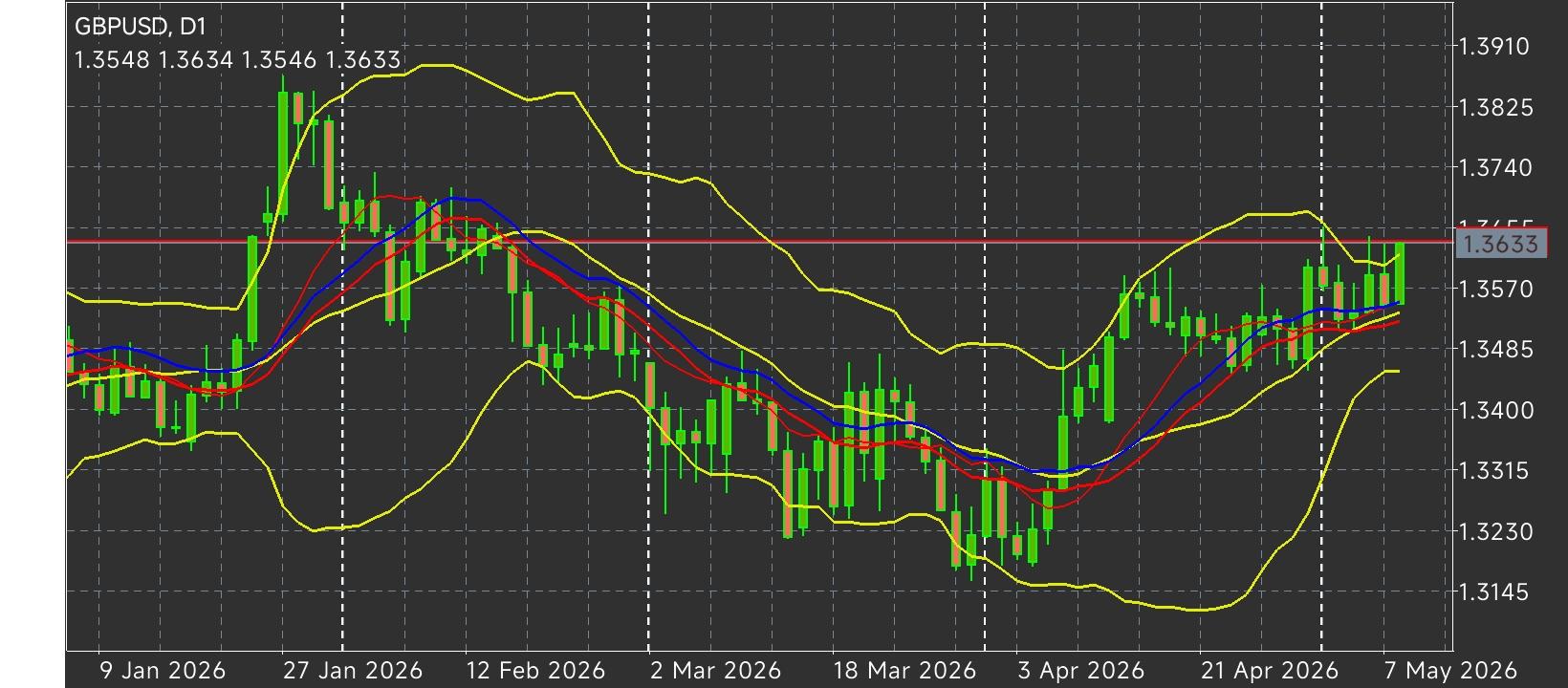Select the 1.3910 price scale label

[1492, 46]
